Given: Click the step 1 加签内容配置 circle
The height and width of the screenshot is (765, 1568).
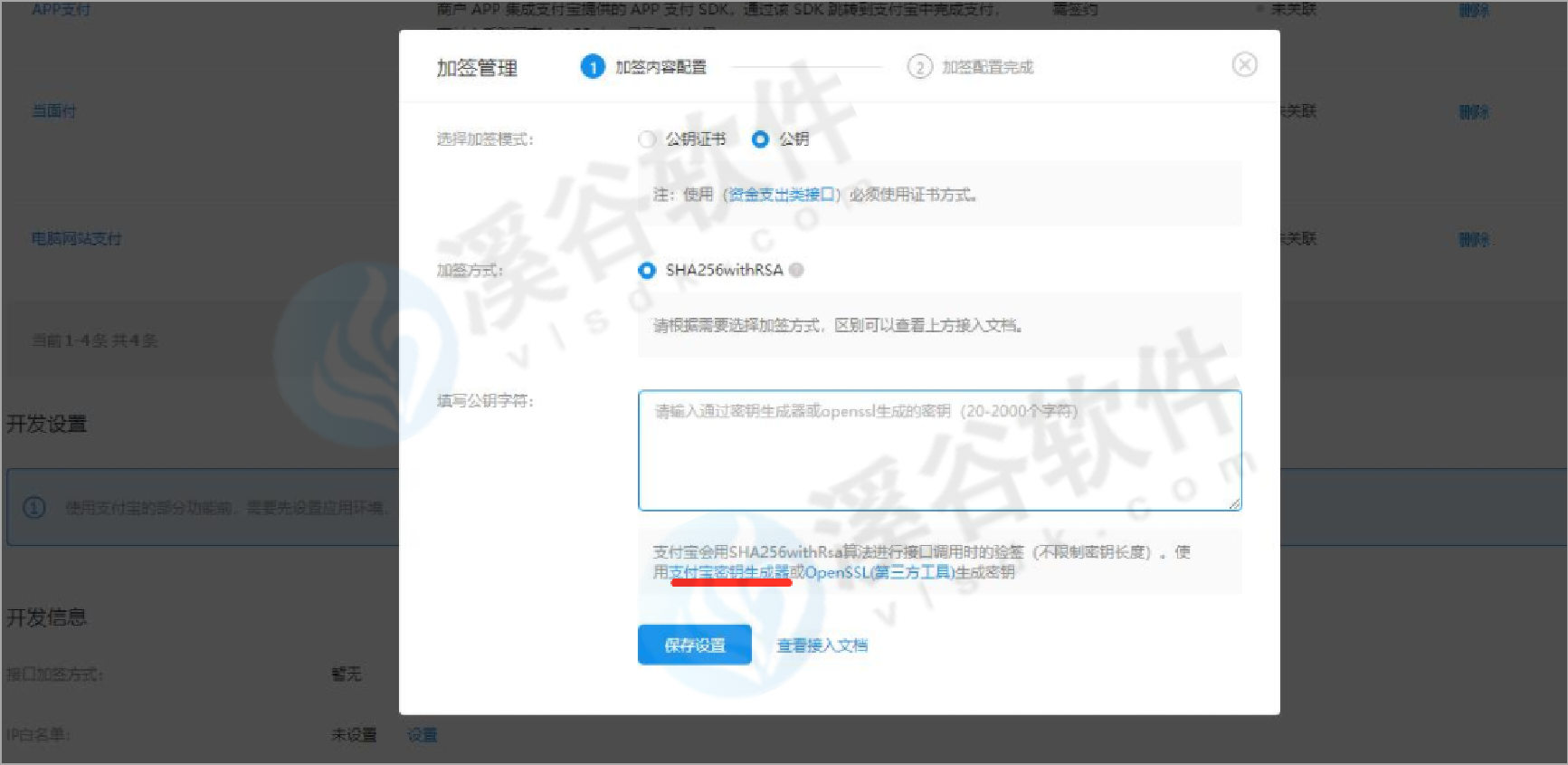Looking at the screenshot, I should click(592, 67).
